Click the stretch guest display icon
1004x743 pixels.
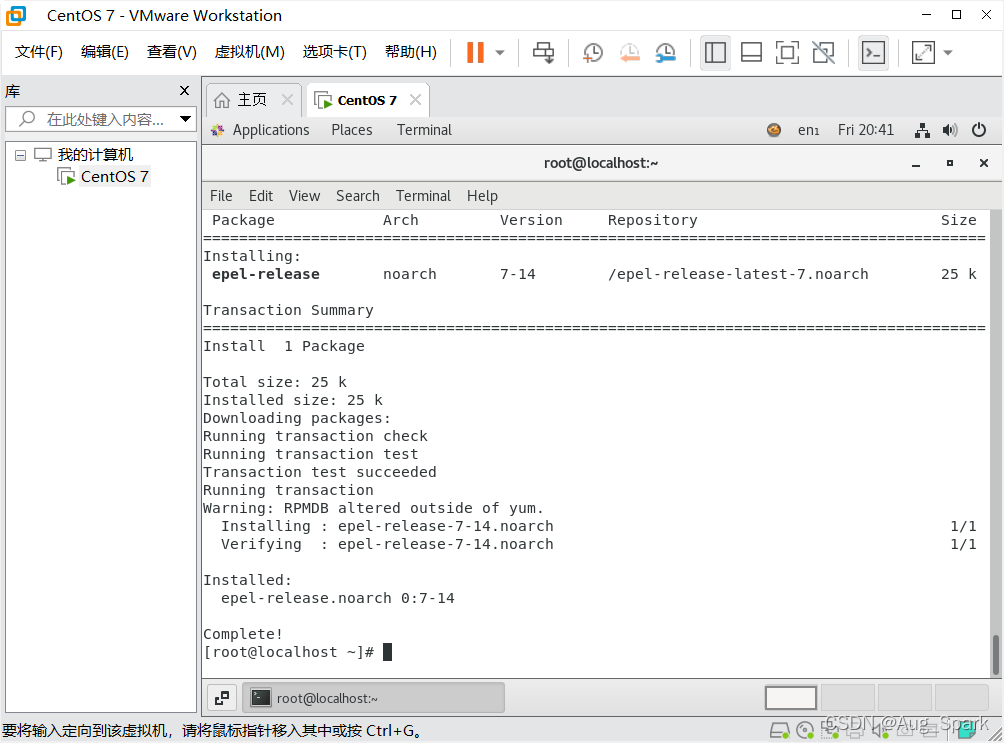[x=923, y=53]
